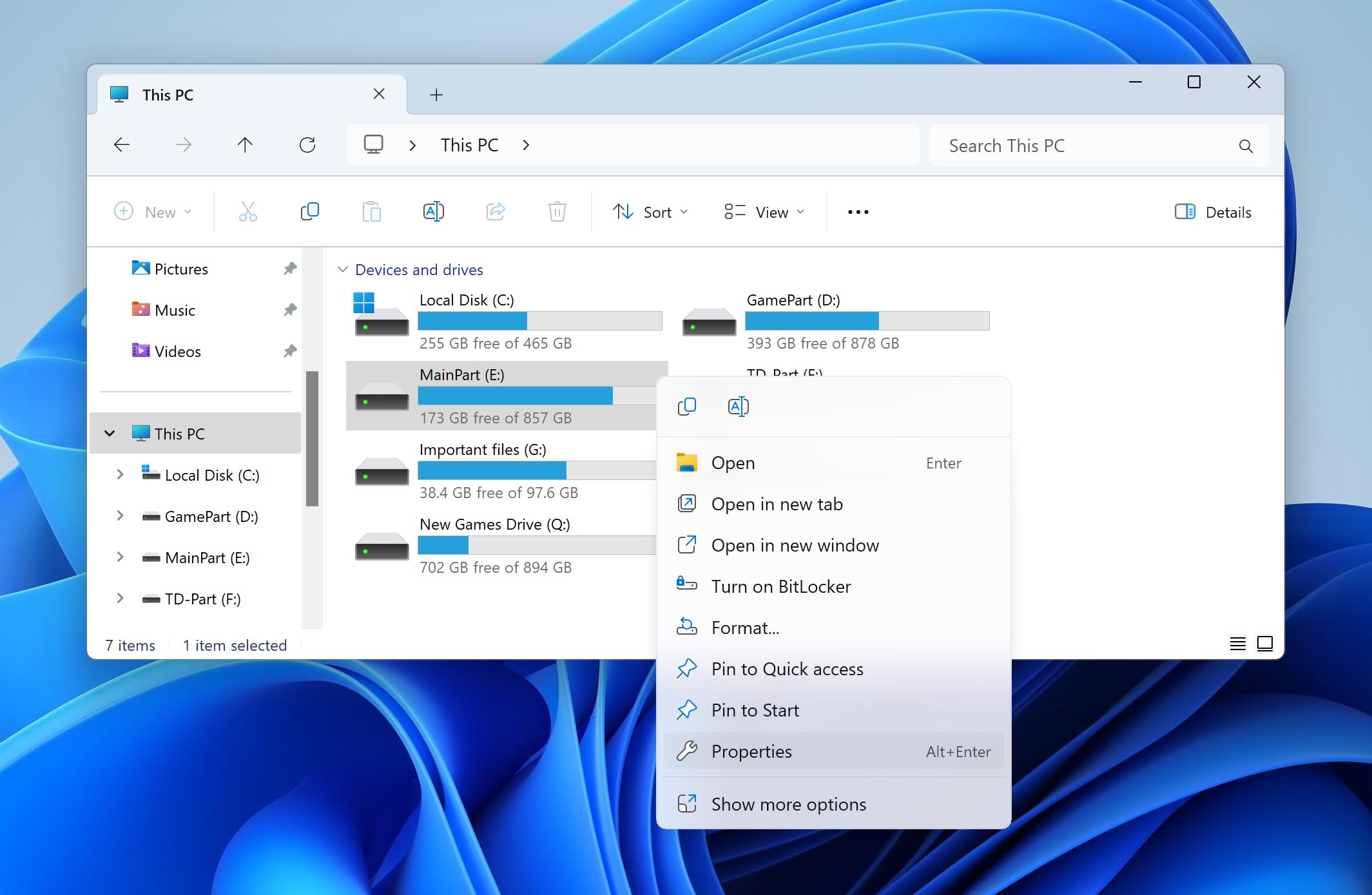Open Properties for MainPart (E:)

point(833,751)
